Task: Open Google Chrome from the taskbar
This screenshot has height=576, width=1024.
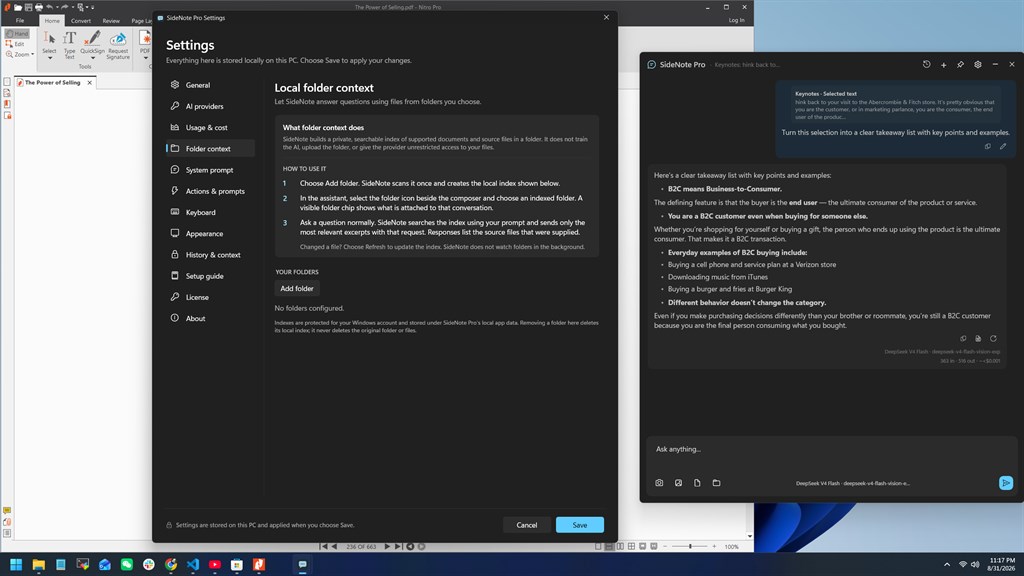Action: coord(171,564)
